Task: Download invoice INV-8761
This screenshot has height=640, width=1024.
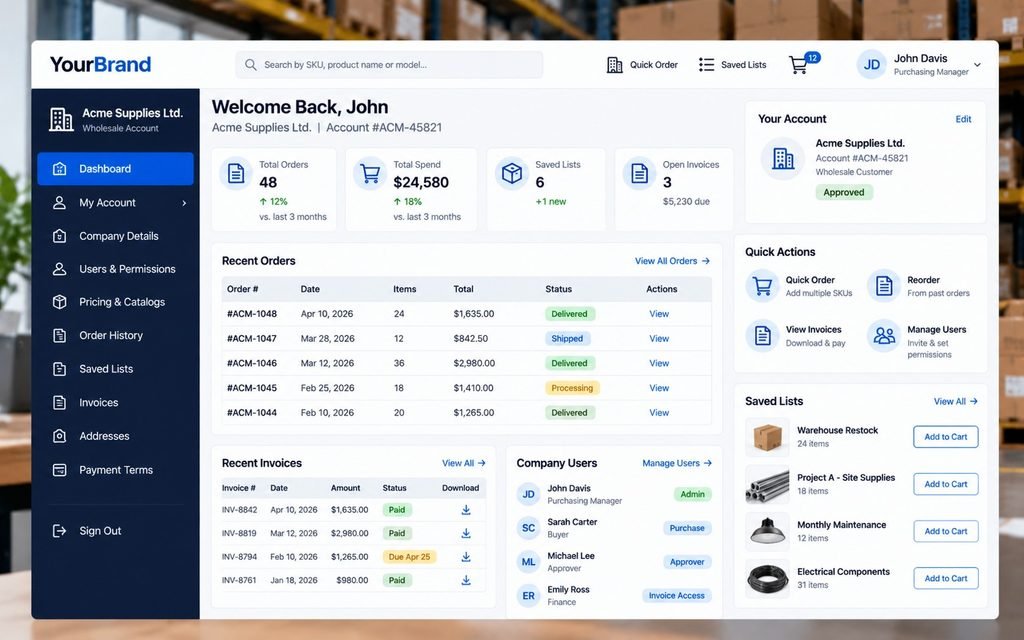Action: 466,580
